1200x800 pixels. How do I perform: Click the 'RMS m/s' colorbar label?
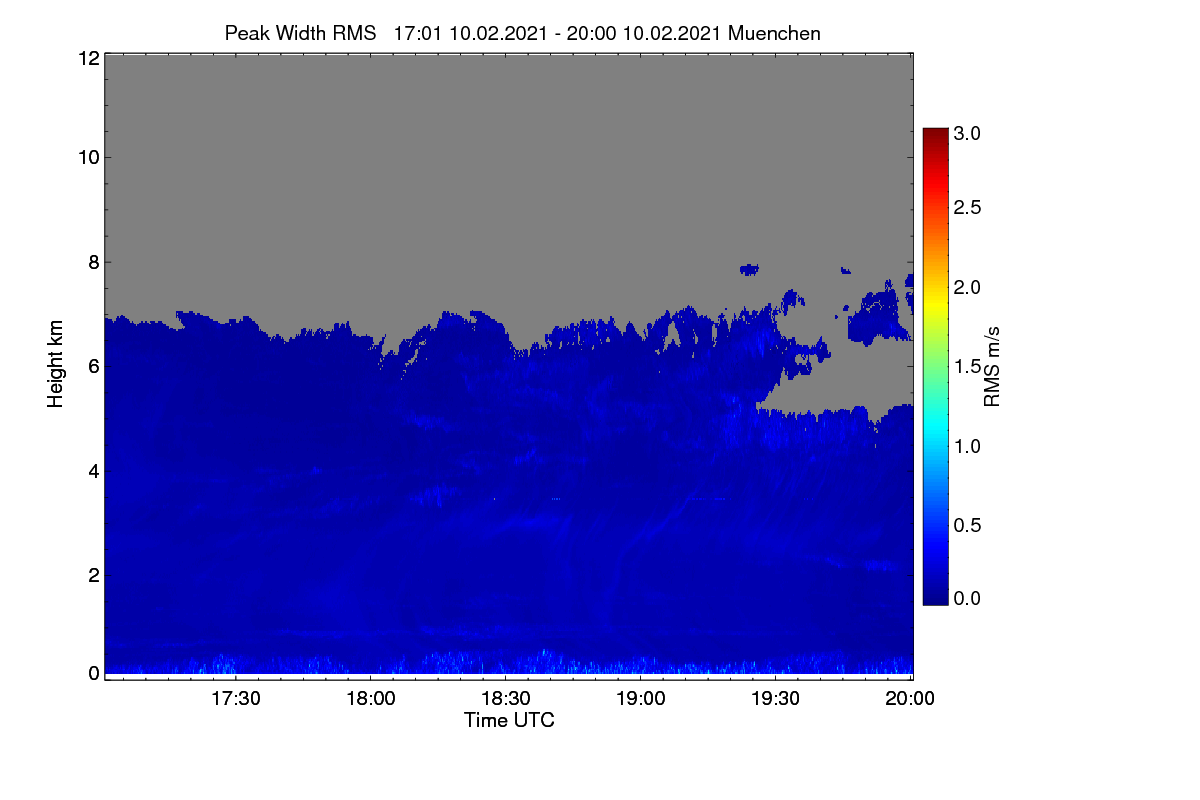coord(991,365)
